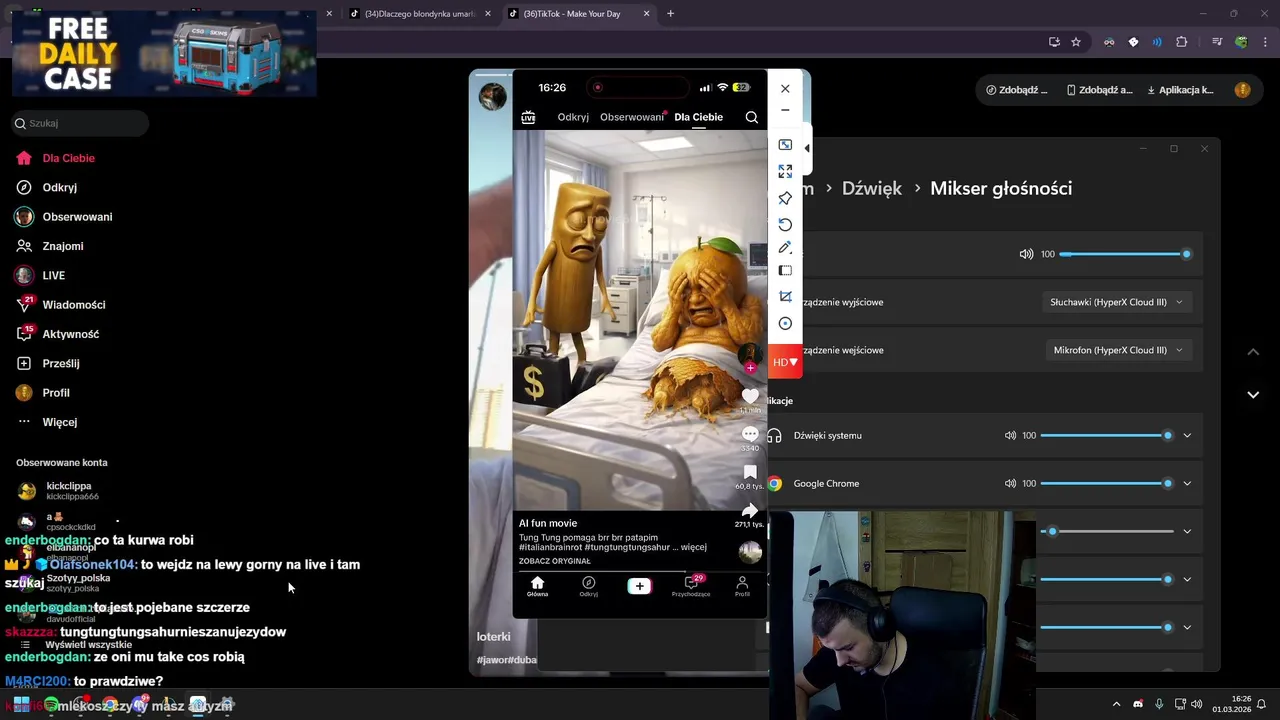Adjust Google Chrome volume slider
Viewport: 1280px width, 720px height.
[x=1106, y=484]
